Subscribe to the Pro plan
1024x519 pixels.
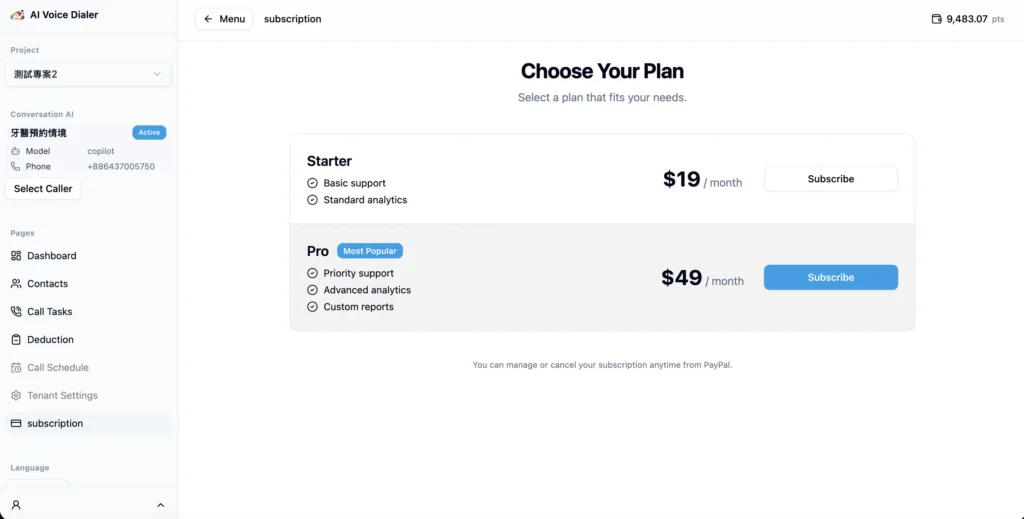(x=830, y=277)
